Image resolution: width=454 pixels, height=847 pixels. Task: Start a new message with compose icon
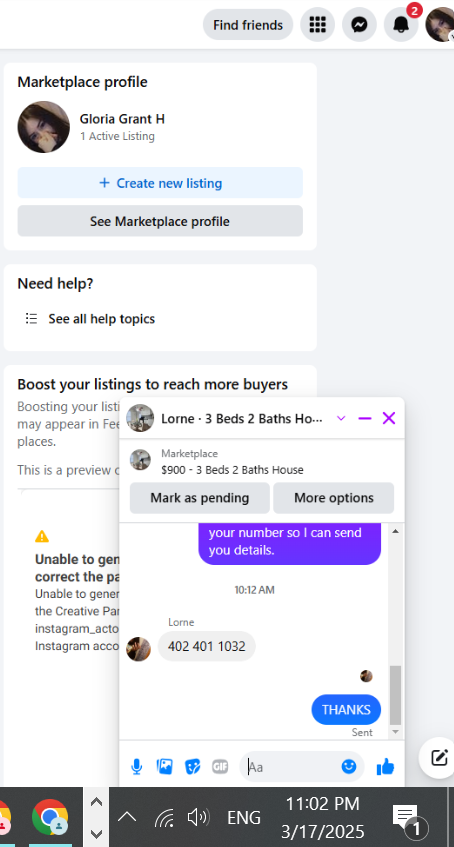point(439,757)
